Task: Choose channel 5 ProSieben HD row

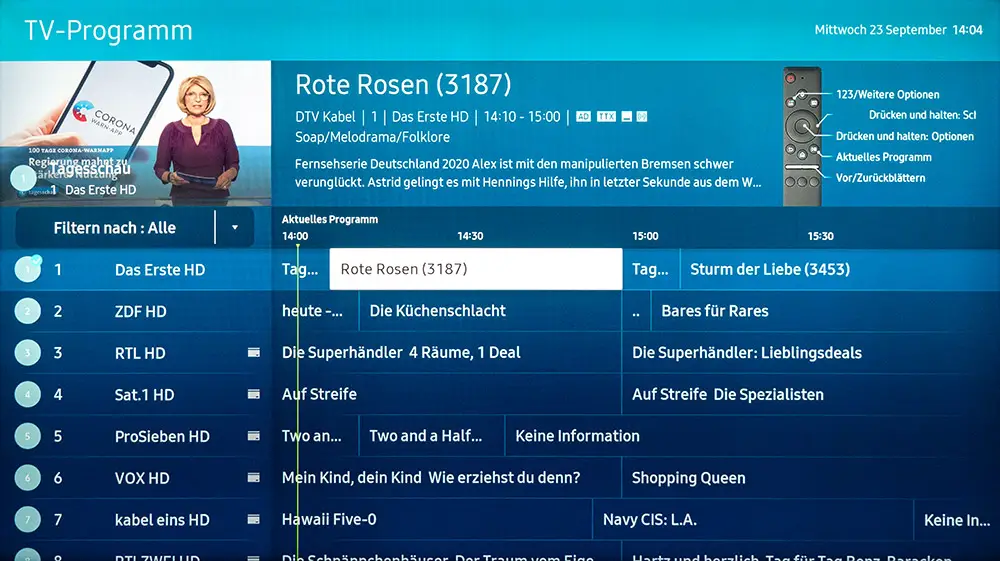Action: (135, 436)
